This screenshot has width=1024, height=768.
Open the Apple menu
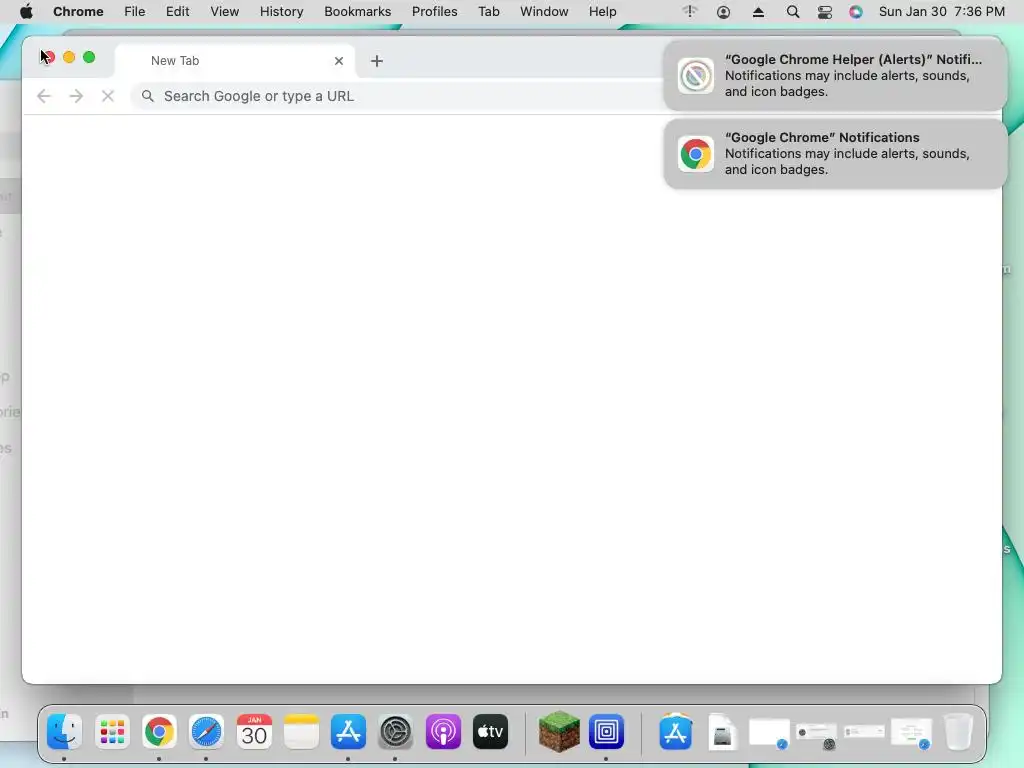[x=26, y=12]
